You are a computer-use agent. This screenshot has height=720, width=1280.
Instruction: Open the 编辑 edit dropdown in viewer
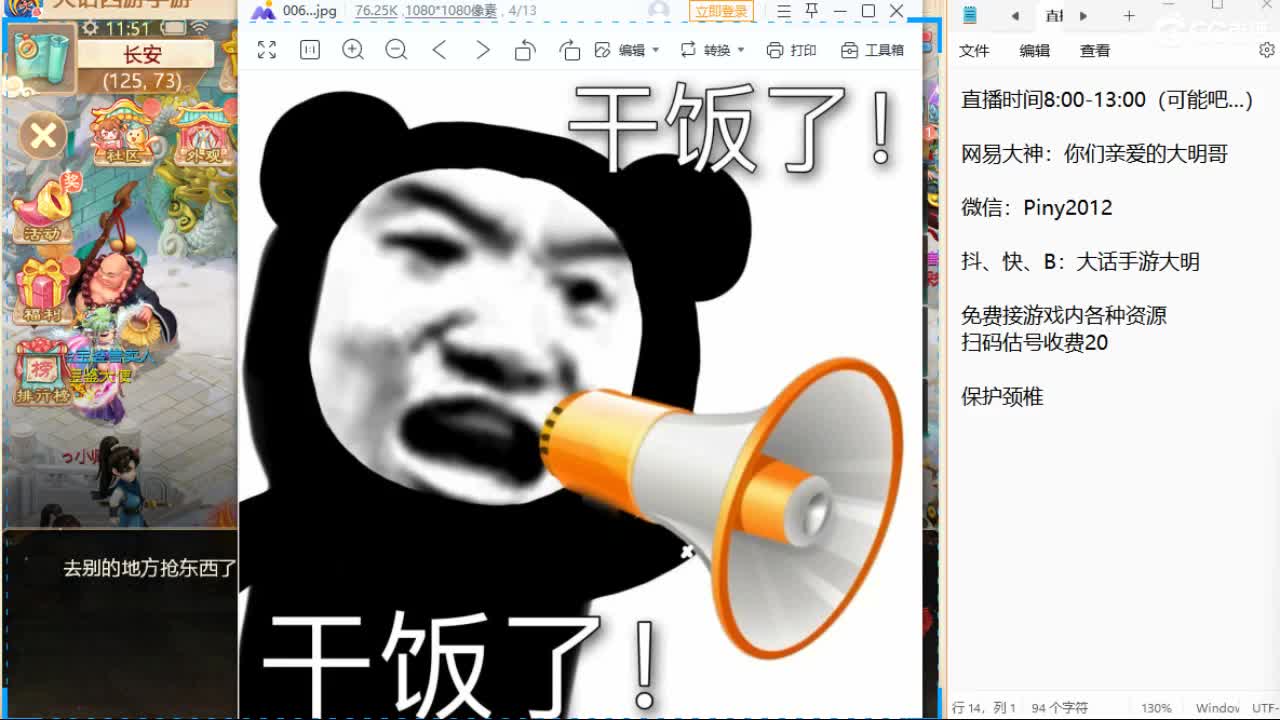tap(627, 50)
